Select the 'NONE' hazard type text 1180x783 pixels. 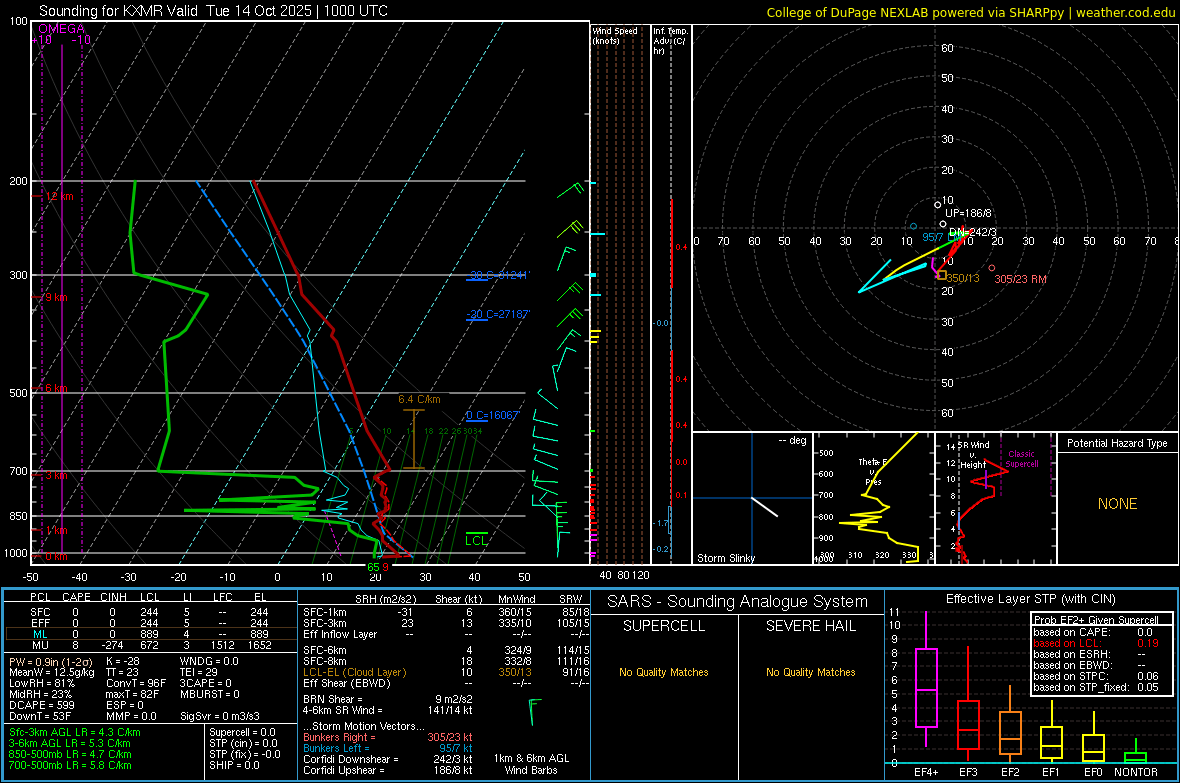[1118, 504]
